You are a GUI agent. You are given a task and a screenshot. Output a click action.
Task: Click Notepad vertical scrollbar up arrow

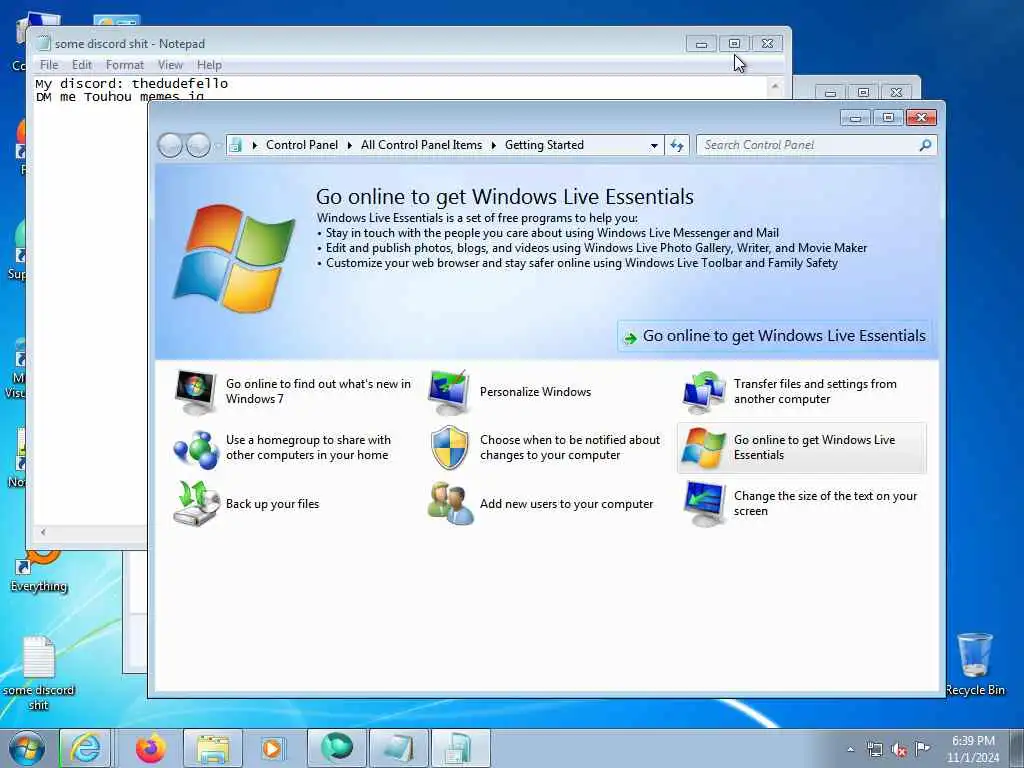coord(775,86)
